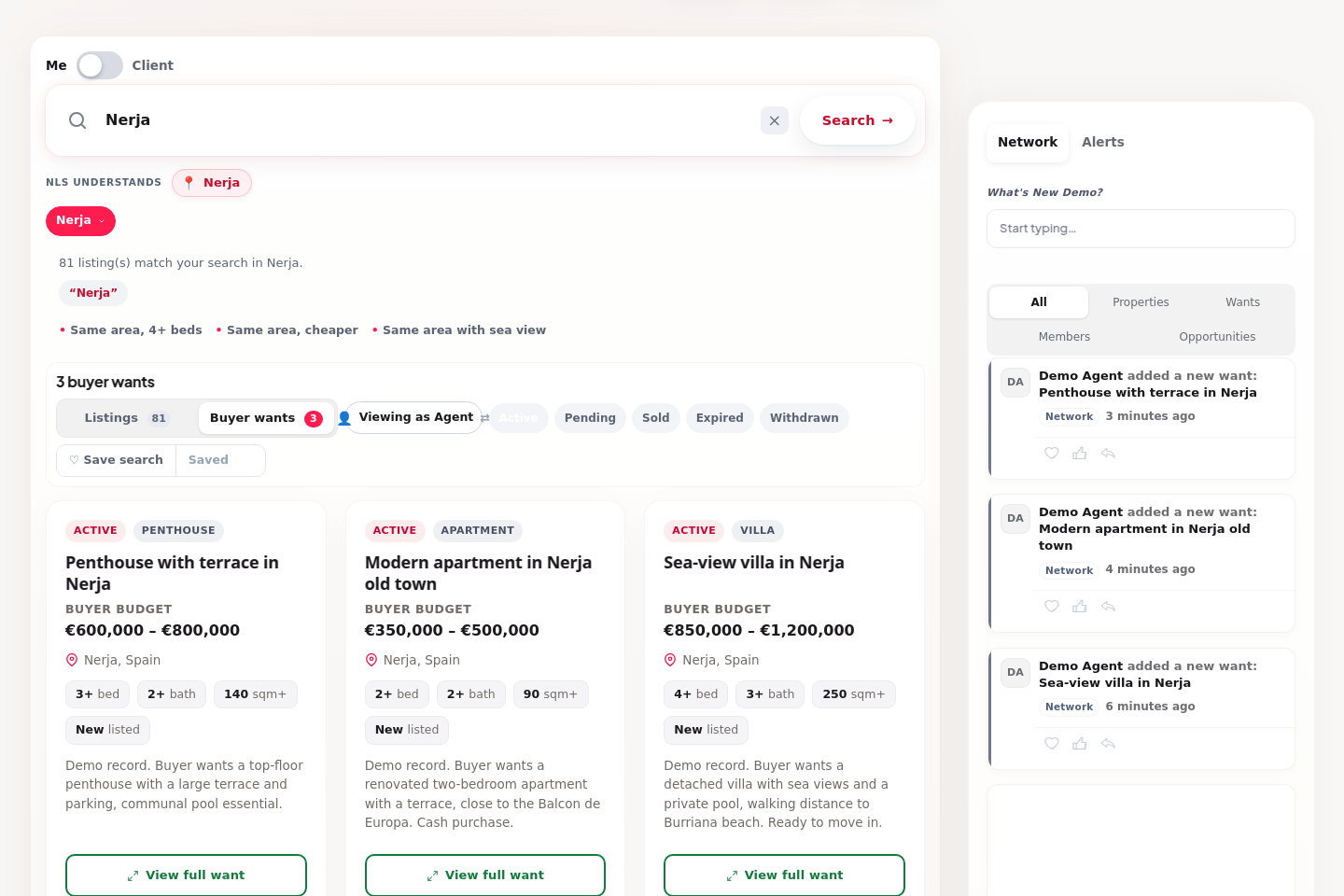The height and width of the screenshot is (896, 1344).
Task: Click the Search button
Action: (x=857, y=120)
